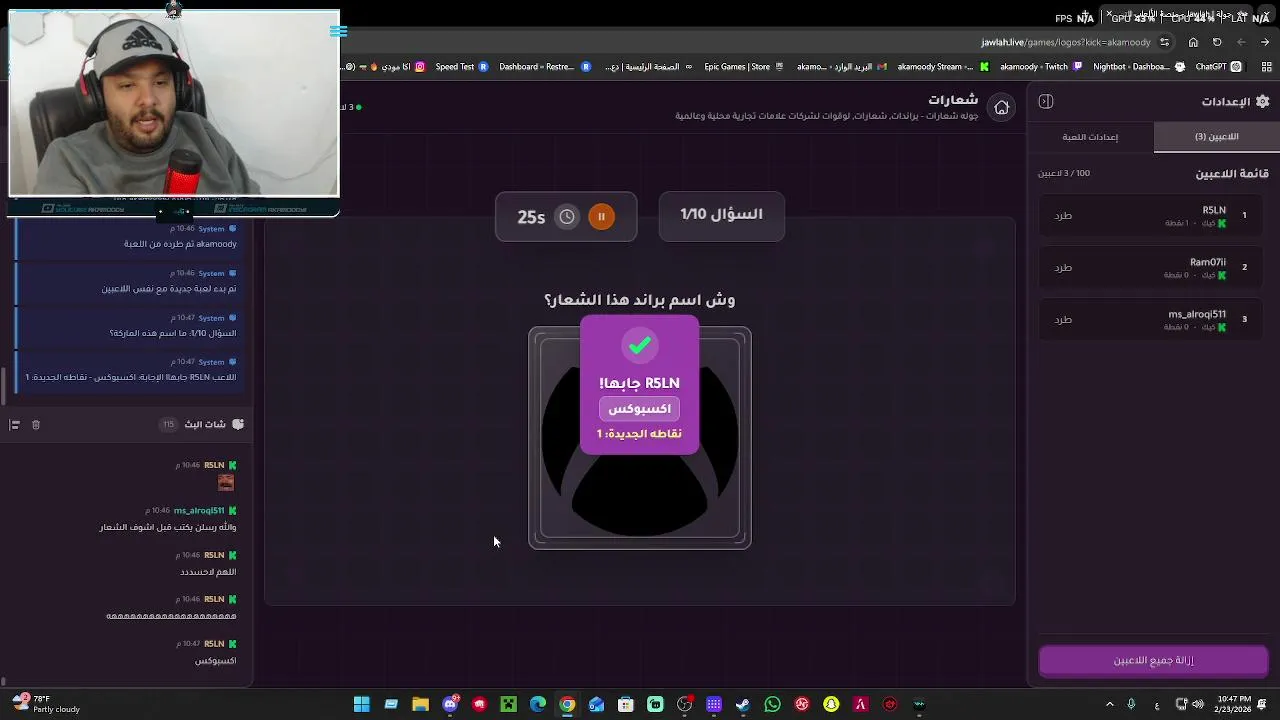
Task: Click ms_alroqi511 username in chat
Action: point(199,511)
